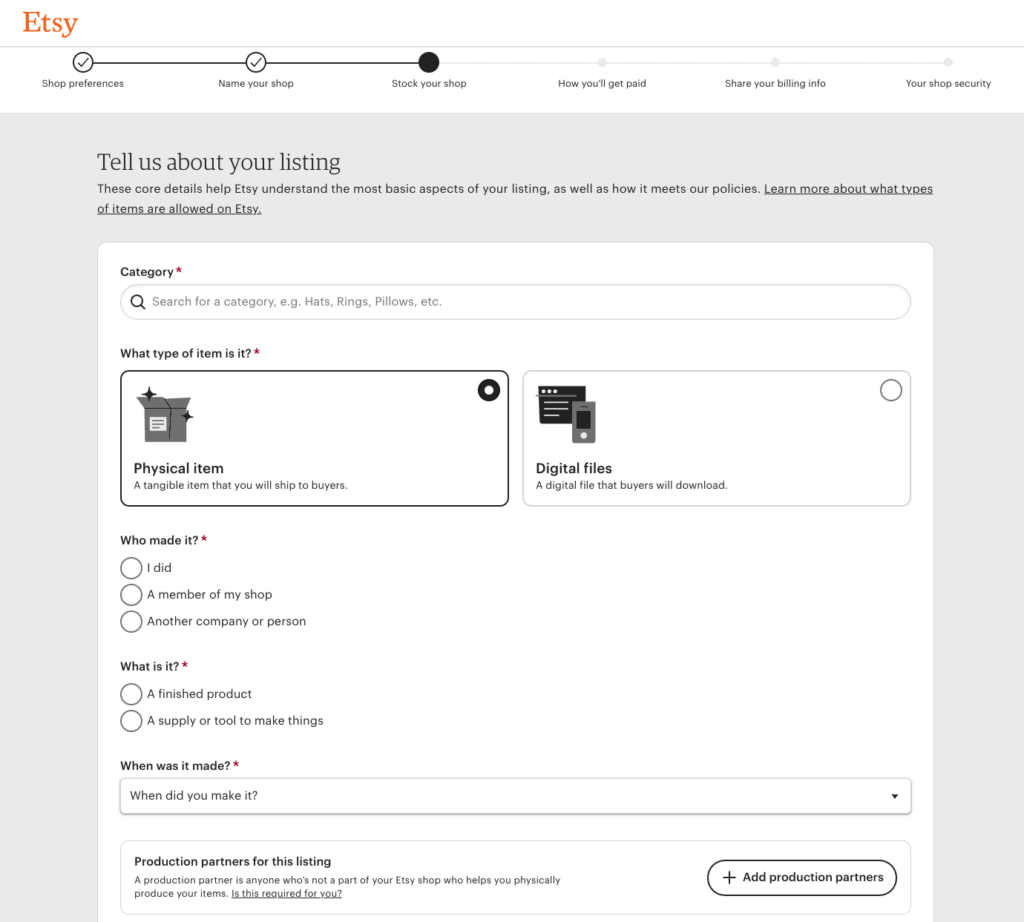
Task: Click the Physical item box icon
Action: tap(164, 415)
